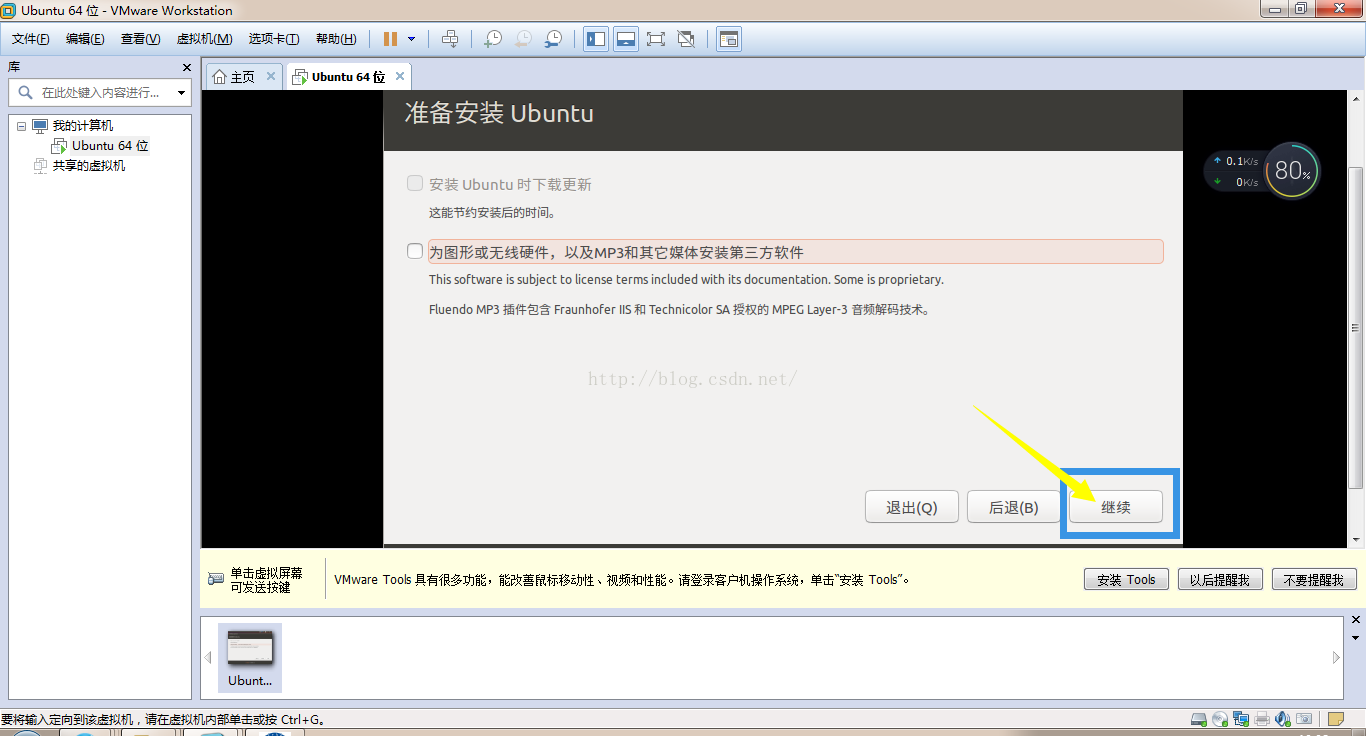Select 我的计算机 in the library tree

pyautogui.click(x=83, y=126)
